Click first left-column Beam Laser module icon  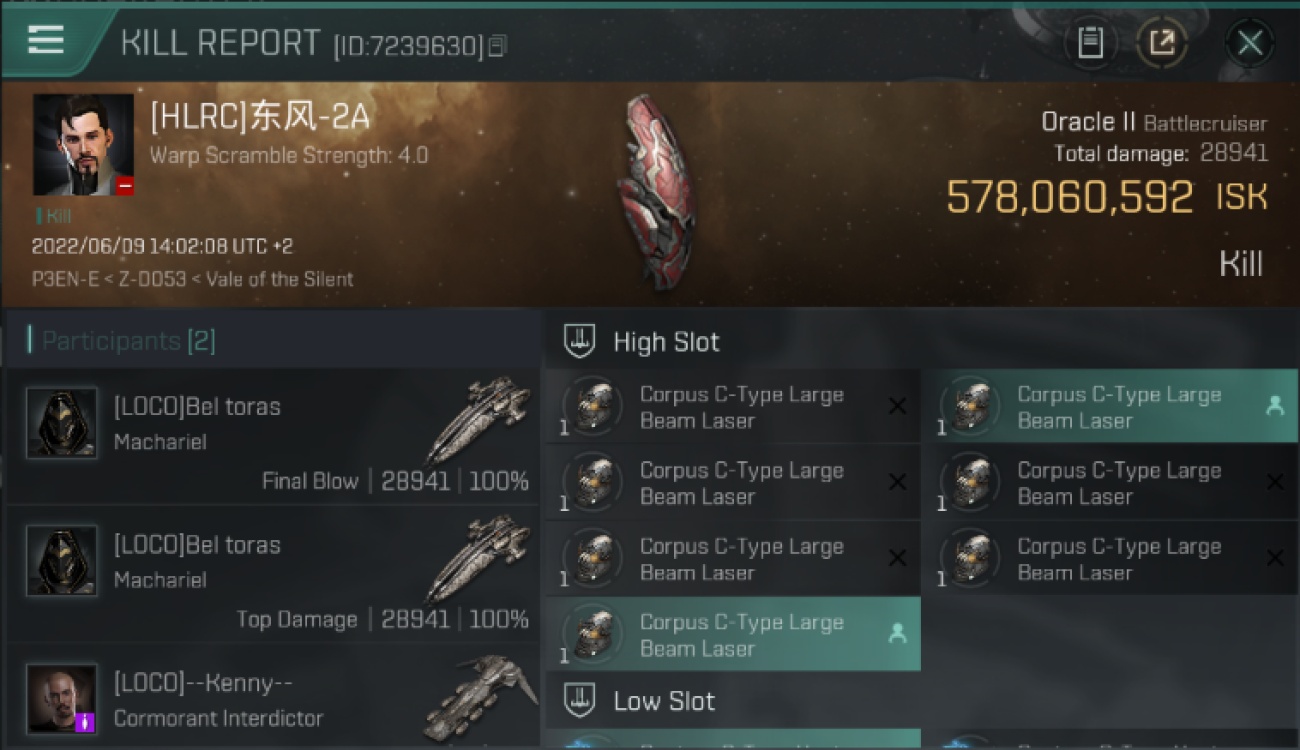point(592,407)
